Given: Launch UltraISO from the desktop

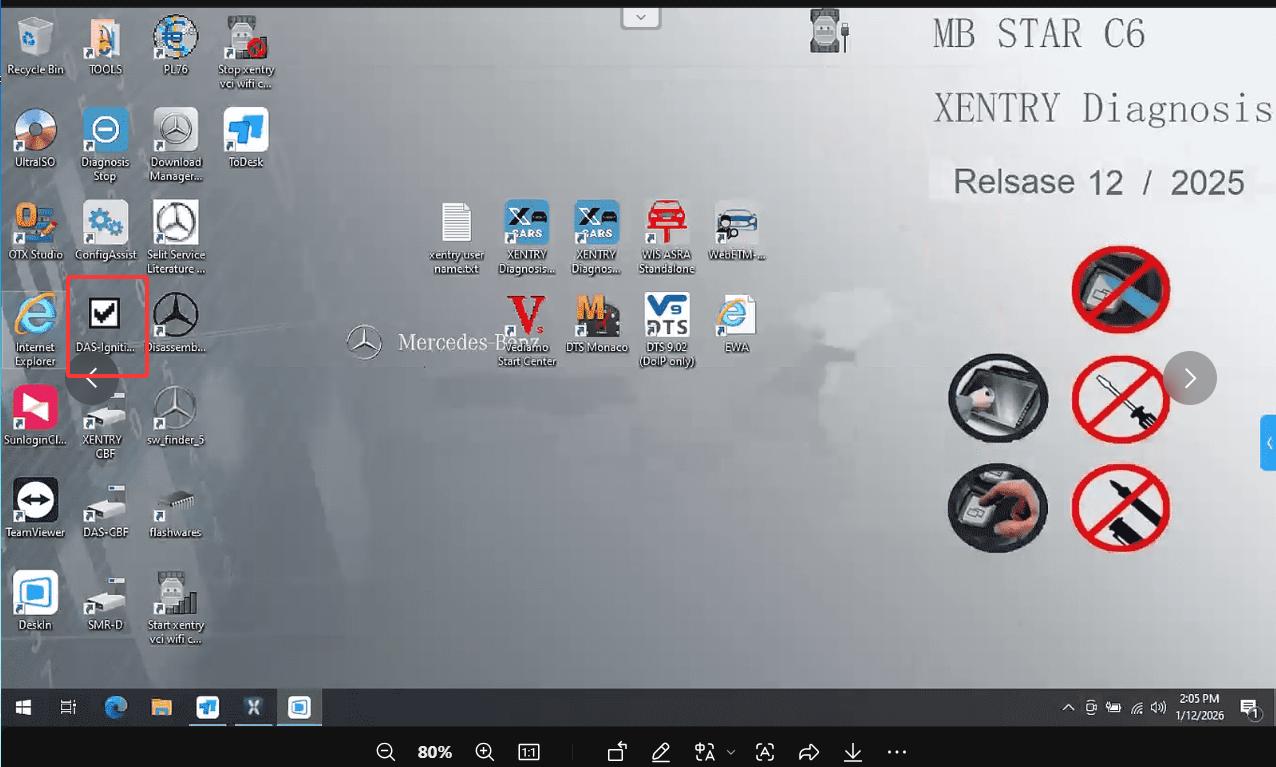Looking at the screenshot, I should [x=35, y=138].
